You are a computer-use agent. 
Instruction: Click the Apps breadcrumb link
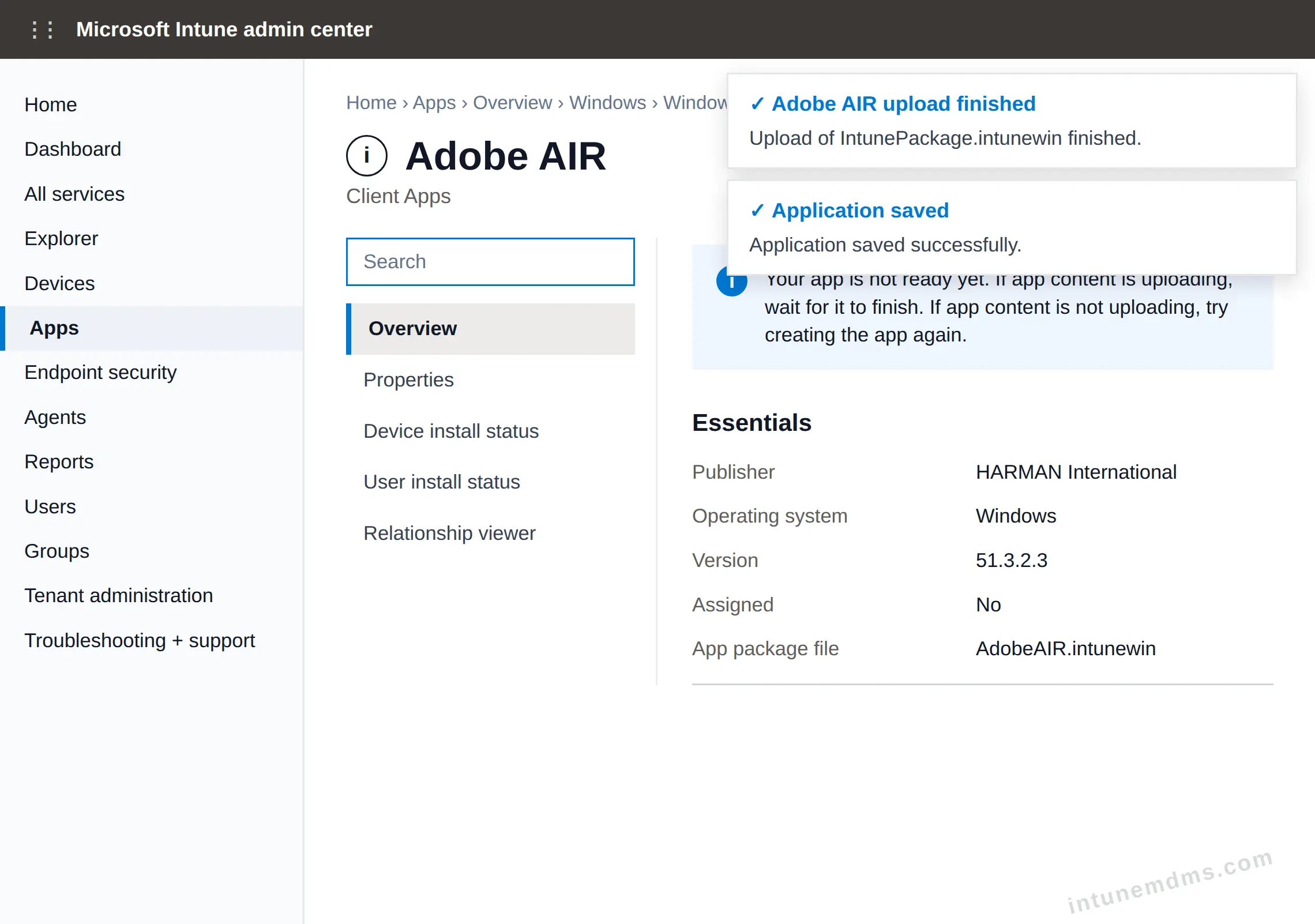[434, 103]
